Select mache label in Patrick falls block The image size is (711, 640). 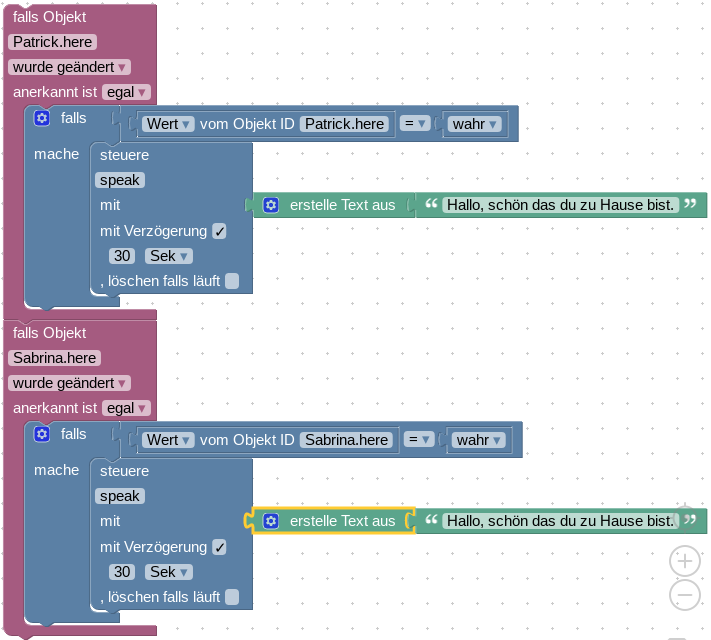click(x=56, y=154)
